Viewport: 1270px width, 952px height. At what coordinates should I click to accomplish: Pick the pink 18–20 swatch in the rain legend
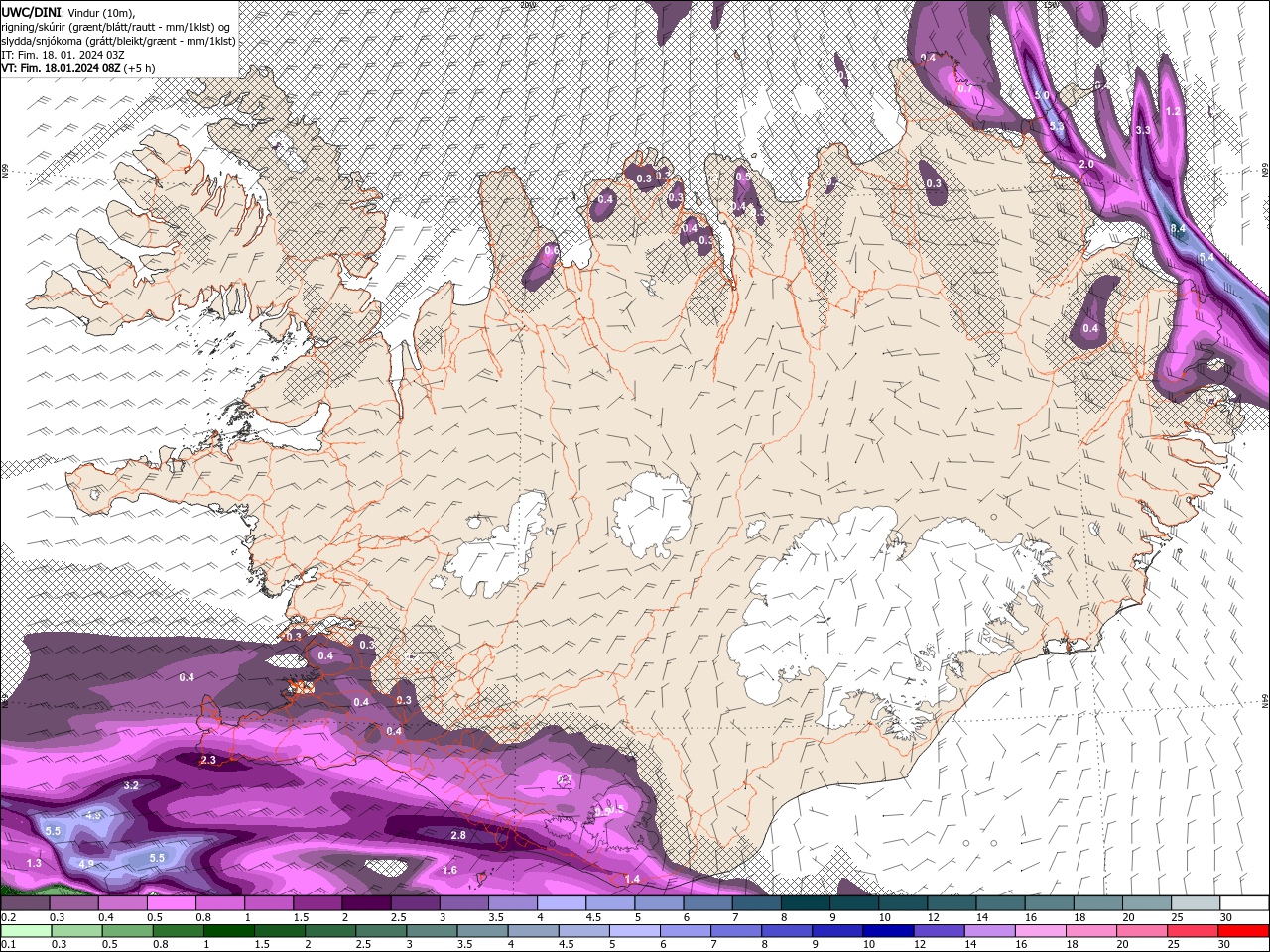(x=1091, y=931)
